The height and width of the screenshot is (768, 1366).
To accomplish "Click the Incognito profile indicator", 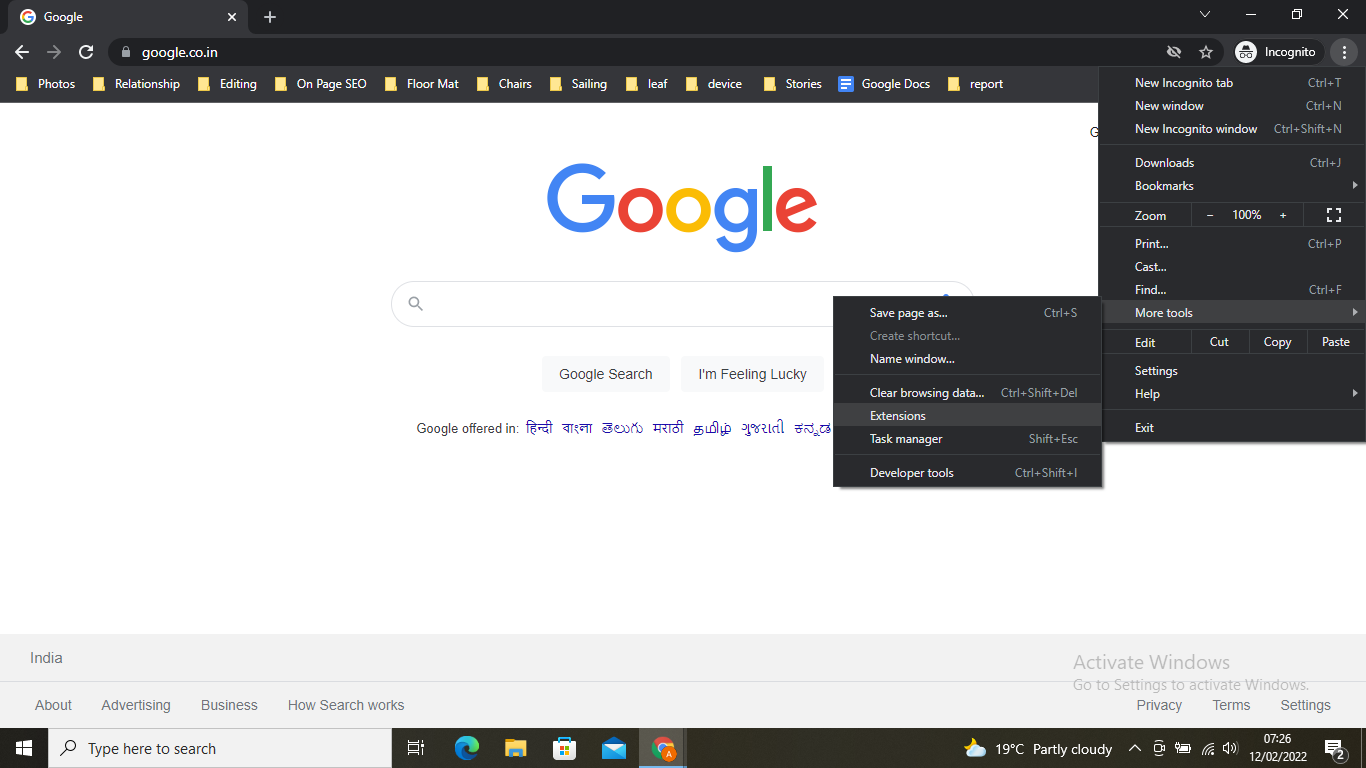I will click(1276, 52).
